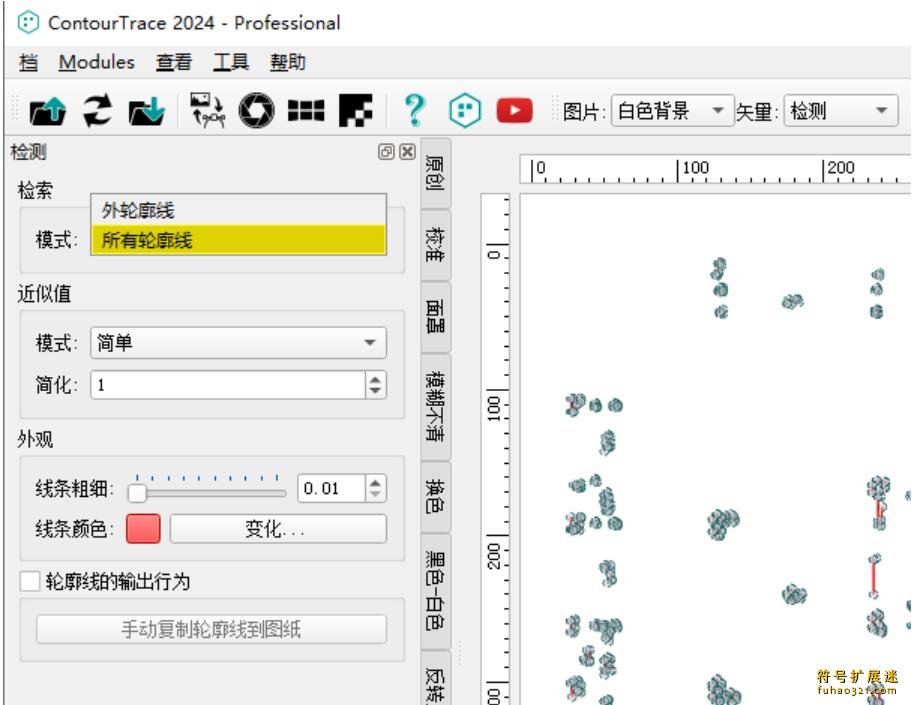This screenshot has width=912, height=705.
Task: Click the hexagon ContourTrace logo icon
Action: click(x=465, y=111)
